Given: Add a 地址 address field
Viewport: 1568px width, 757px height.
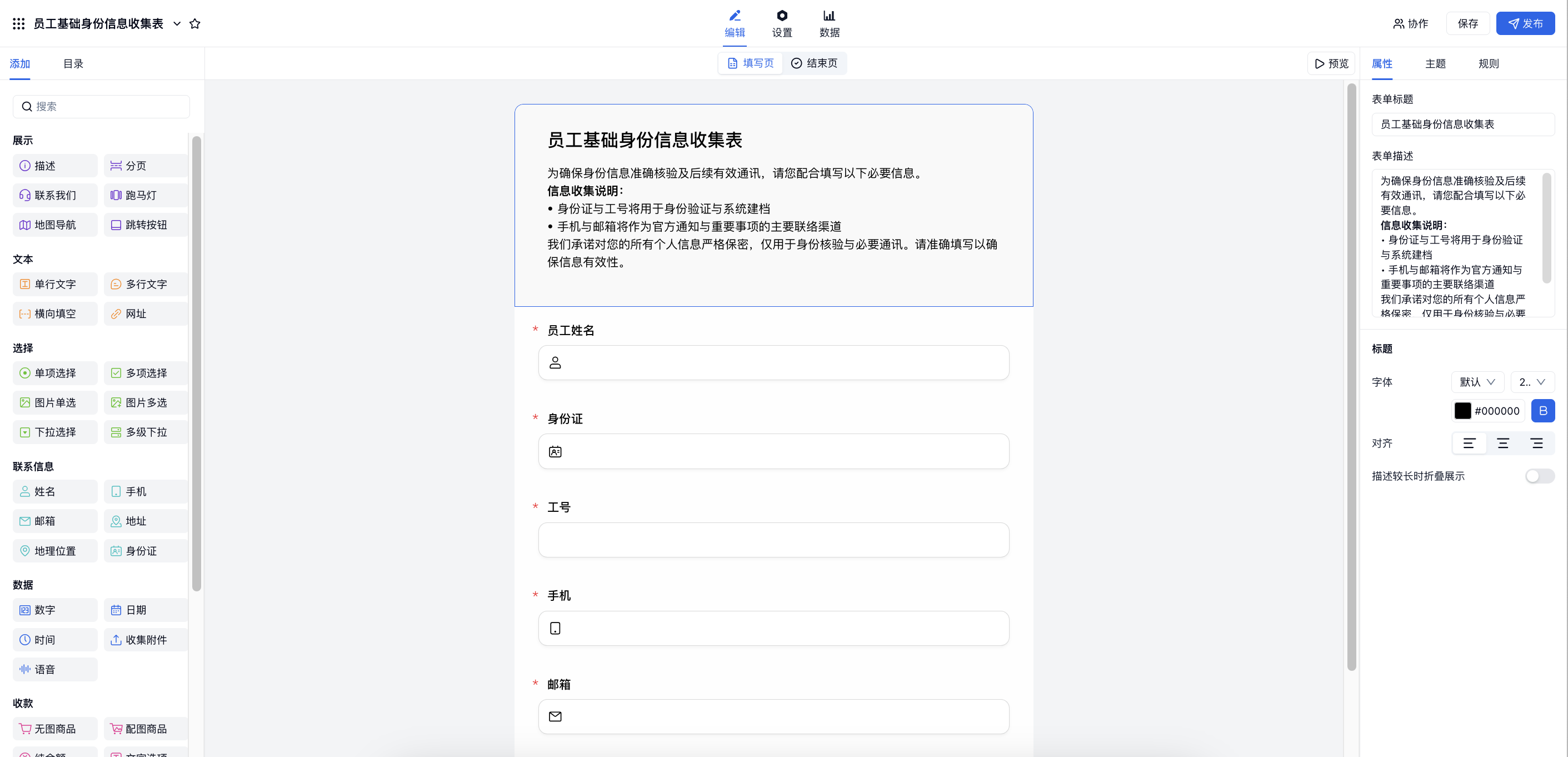Looking at the screenshot, I should (146, 521).
